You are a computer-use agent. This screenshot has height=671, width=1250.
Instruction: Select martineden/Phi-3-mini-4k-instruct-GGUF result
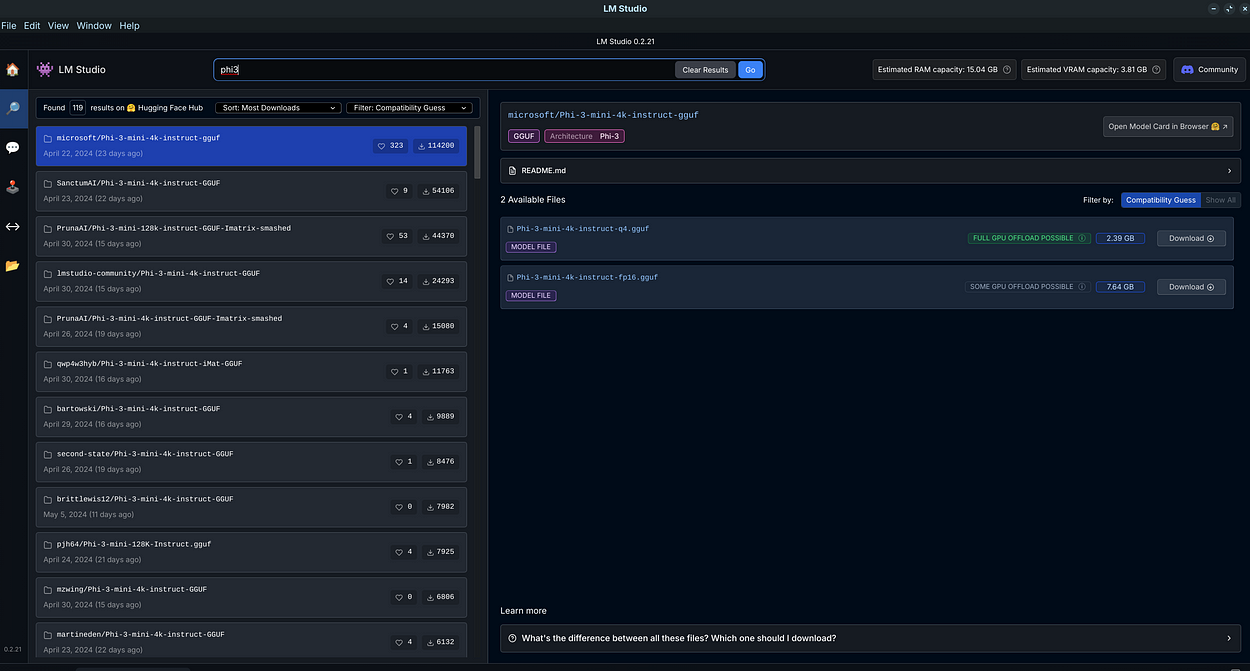pos(251,641)
